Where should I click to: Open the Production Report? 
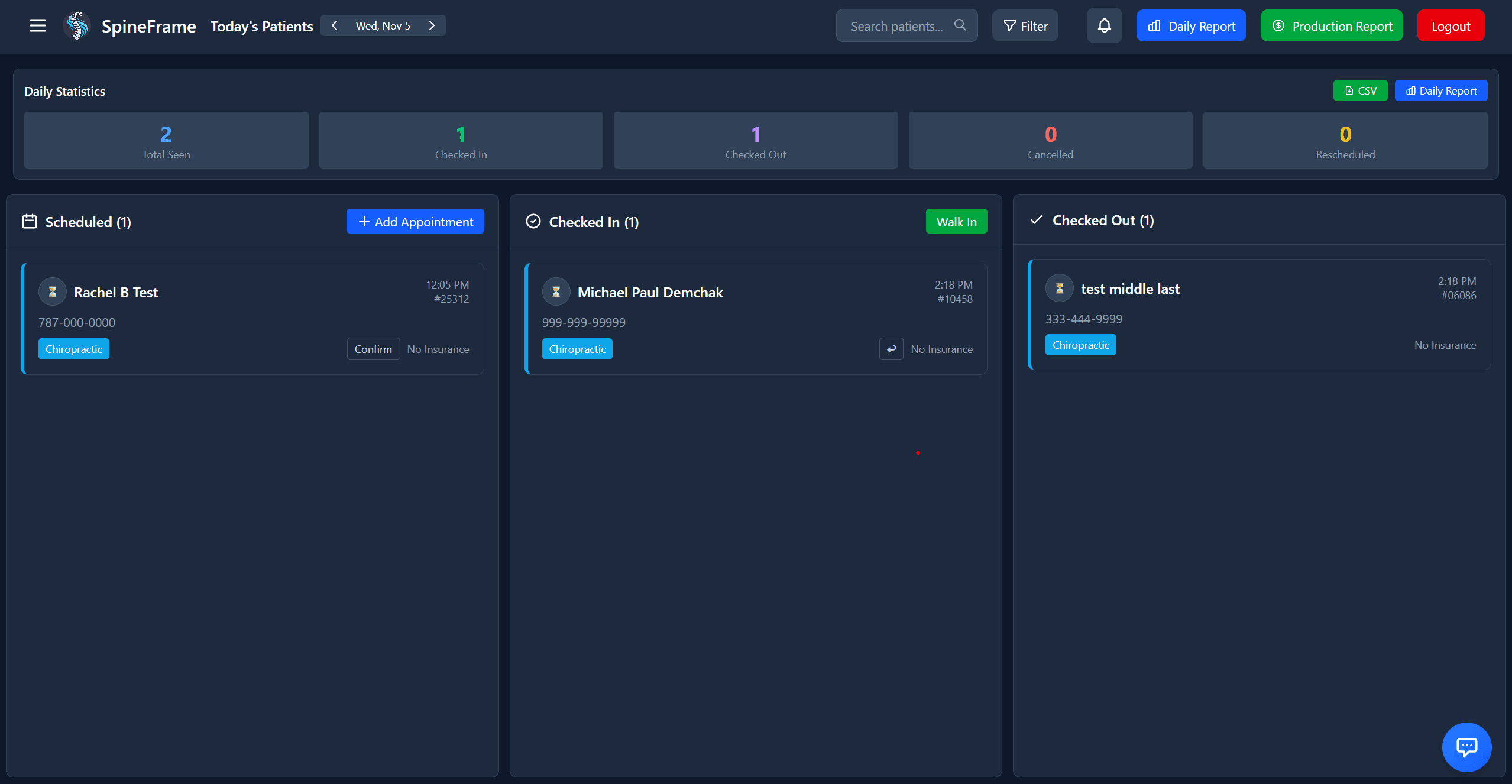[1332, 26]
